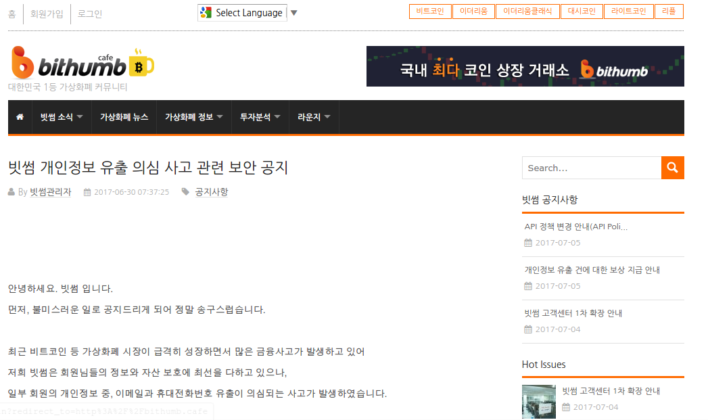The height and width of the screenshot is (420, 708).
Task: Click calendar icon beside 2017-06-30 post date
Action: (87, 192)
